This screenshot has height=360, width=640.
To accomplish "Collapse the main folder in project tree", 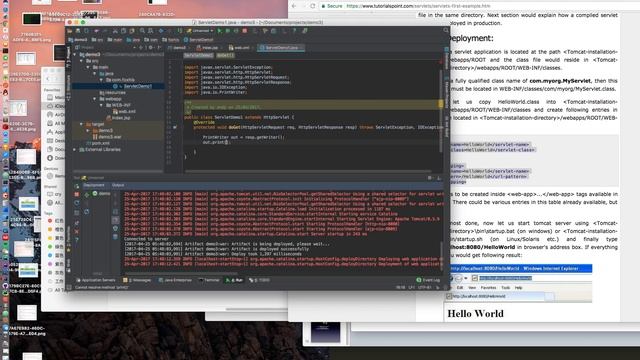I will click(88, 67).
